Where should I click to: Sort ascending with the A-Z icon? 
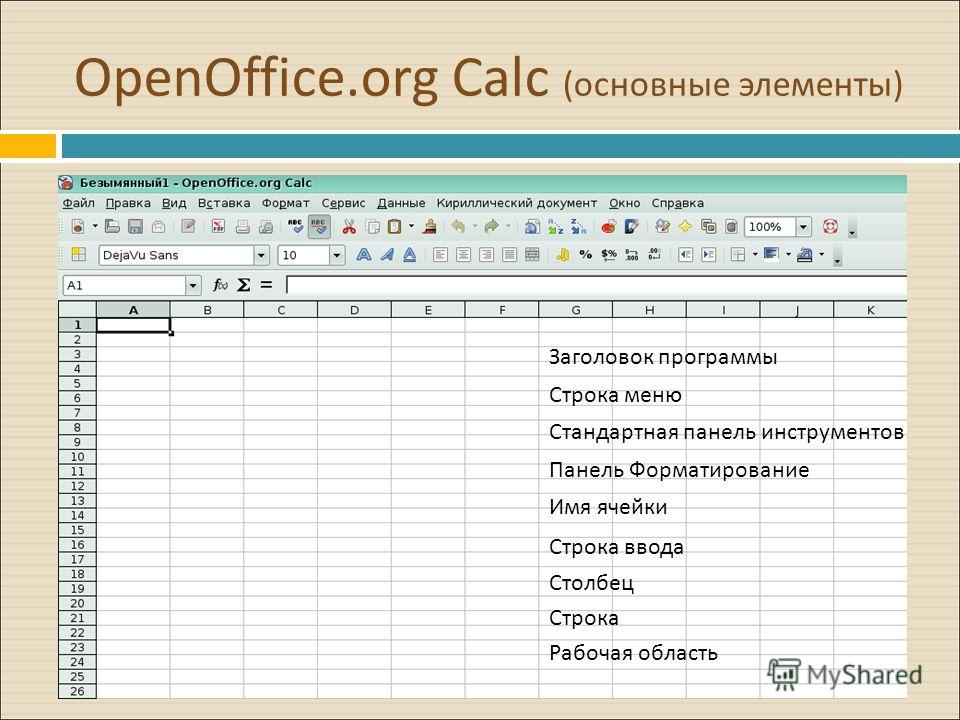[555, 227]
